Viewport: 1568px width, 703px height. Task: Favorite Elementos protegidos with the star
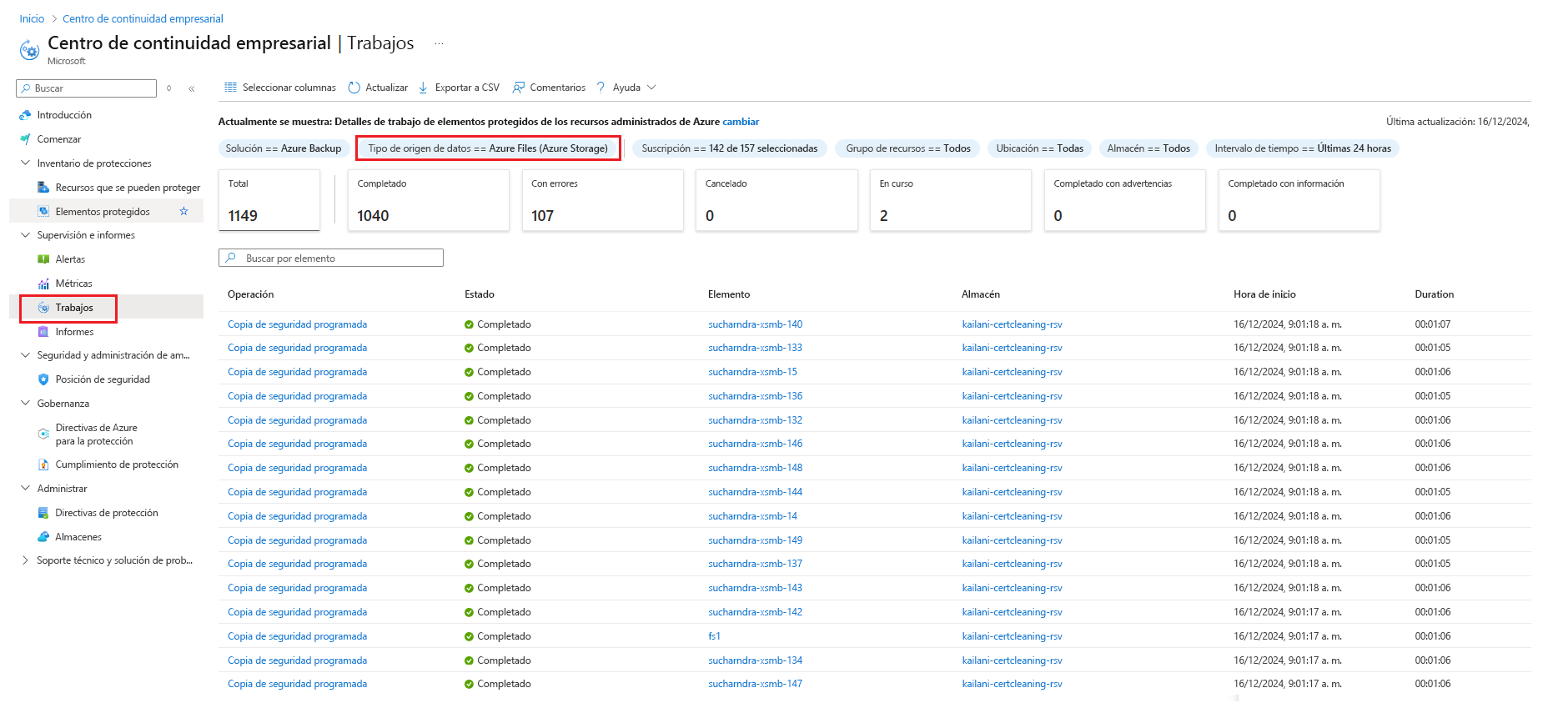click(x=183, y=212)
